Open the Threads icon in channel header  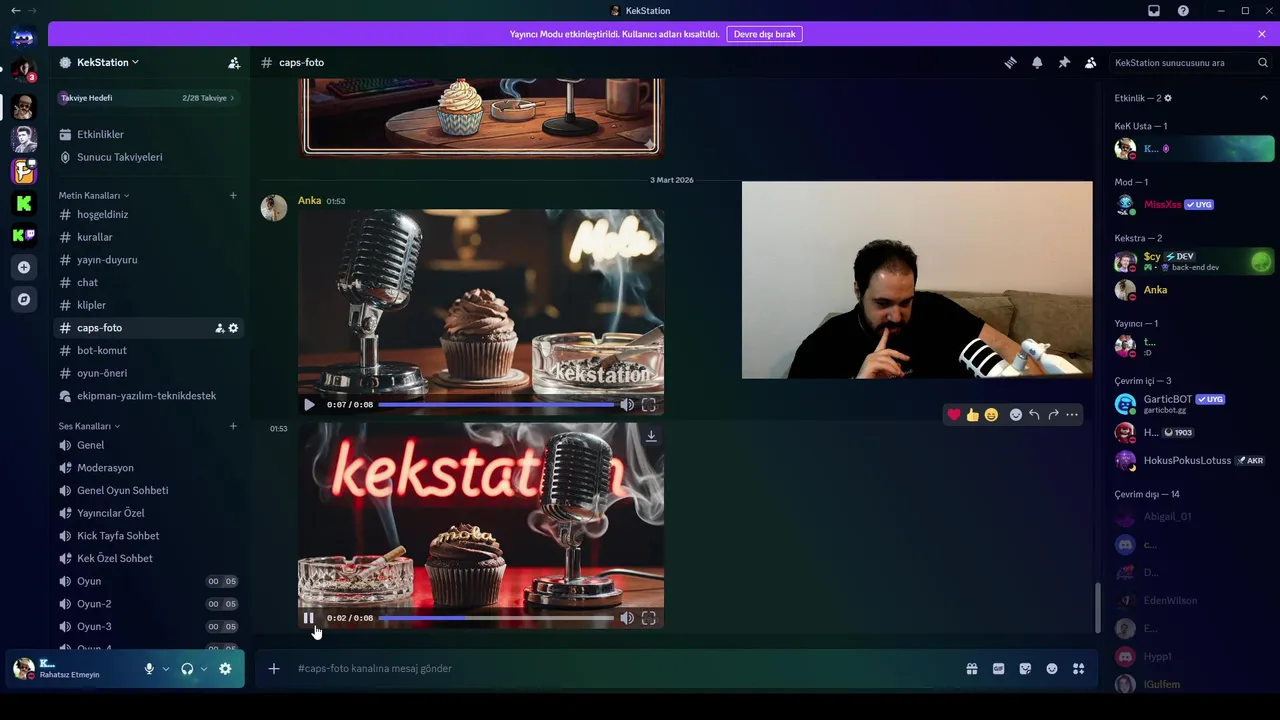coord(1011,62)
